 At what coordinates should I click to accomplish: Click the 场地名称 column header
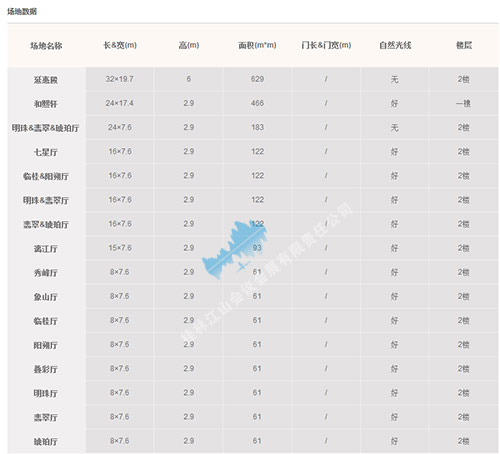(x=46, y=46)
